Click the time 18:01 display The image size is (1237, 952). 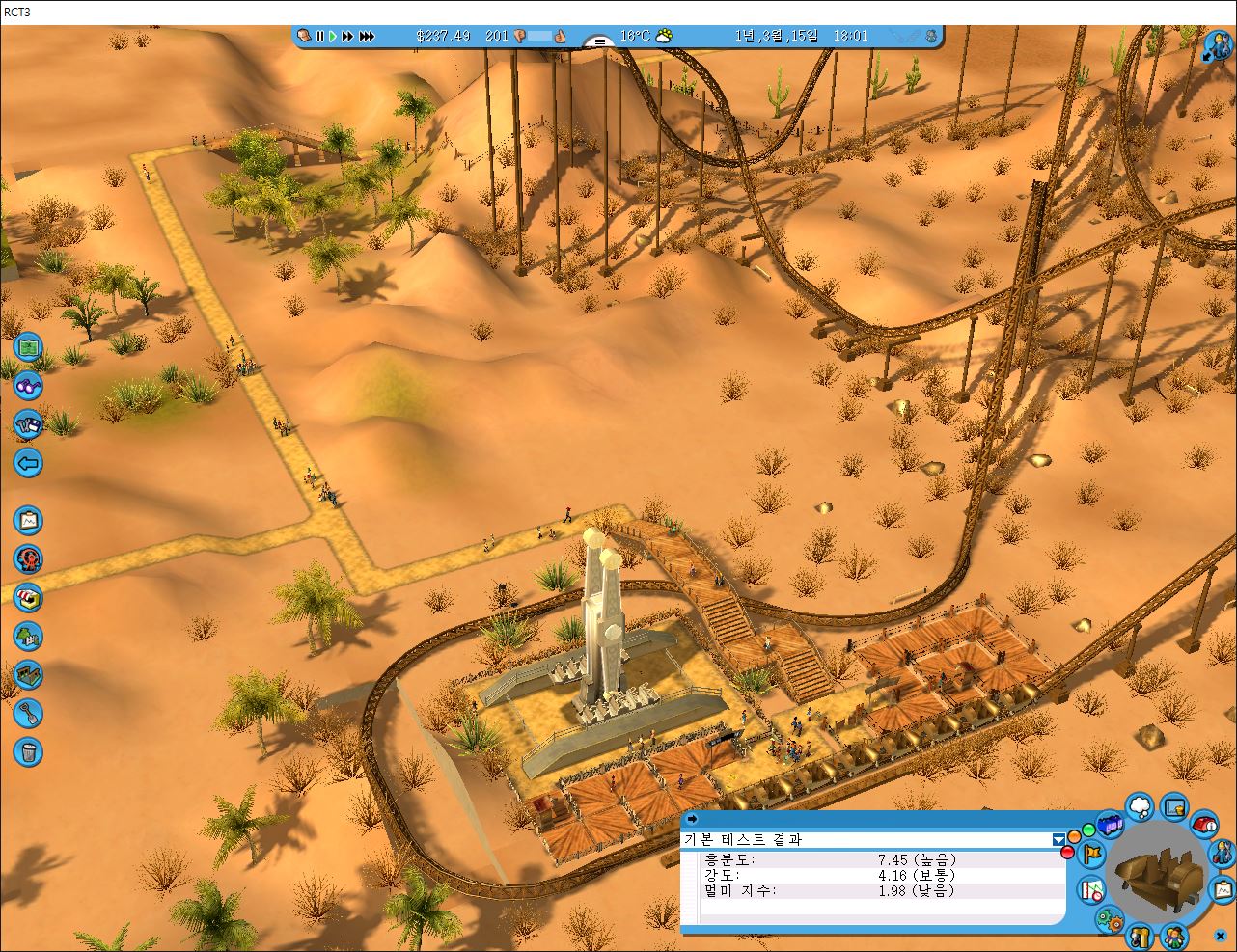pos(851,36)
